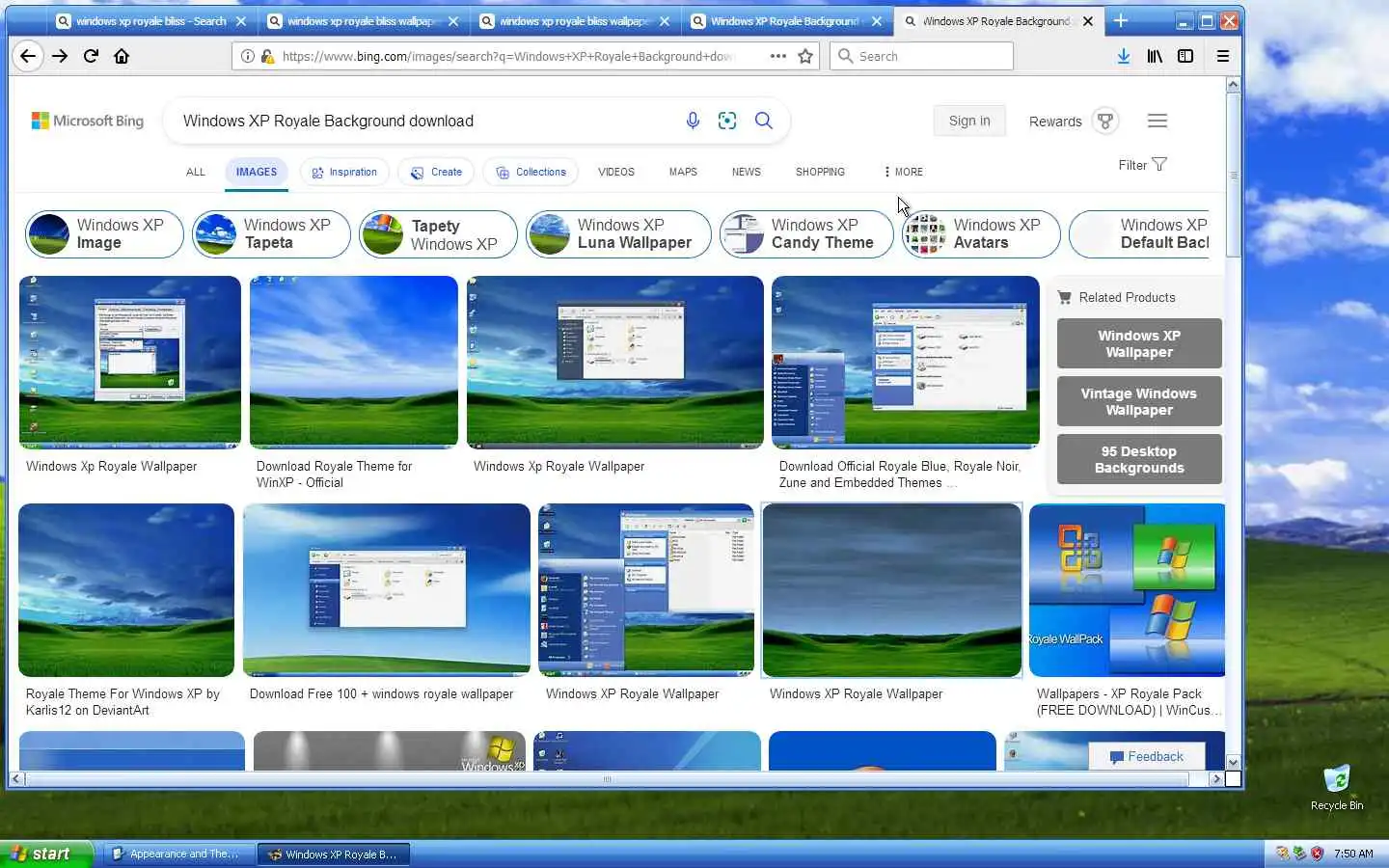Show the sidebar via sidebar icon

coord(1185,56)
